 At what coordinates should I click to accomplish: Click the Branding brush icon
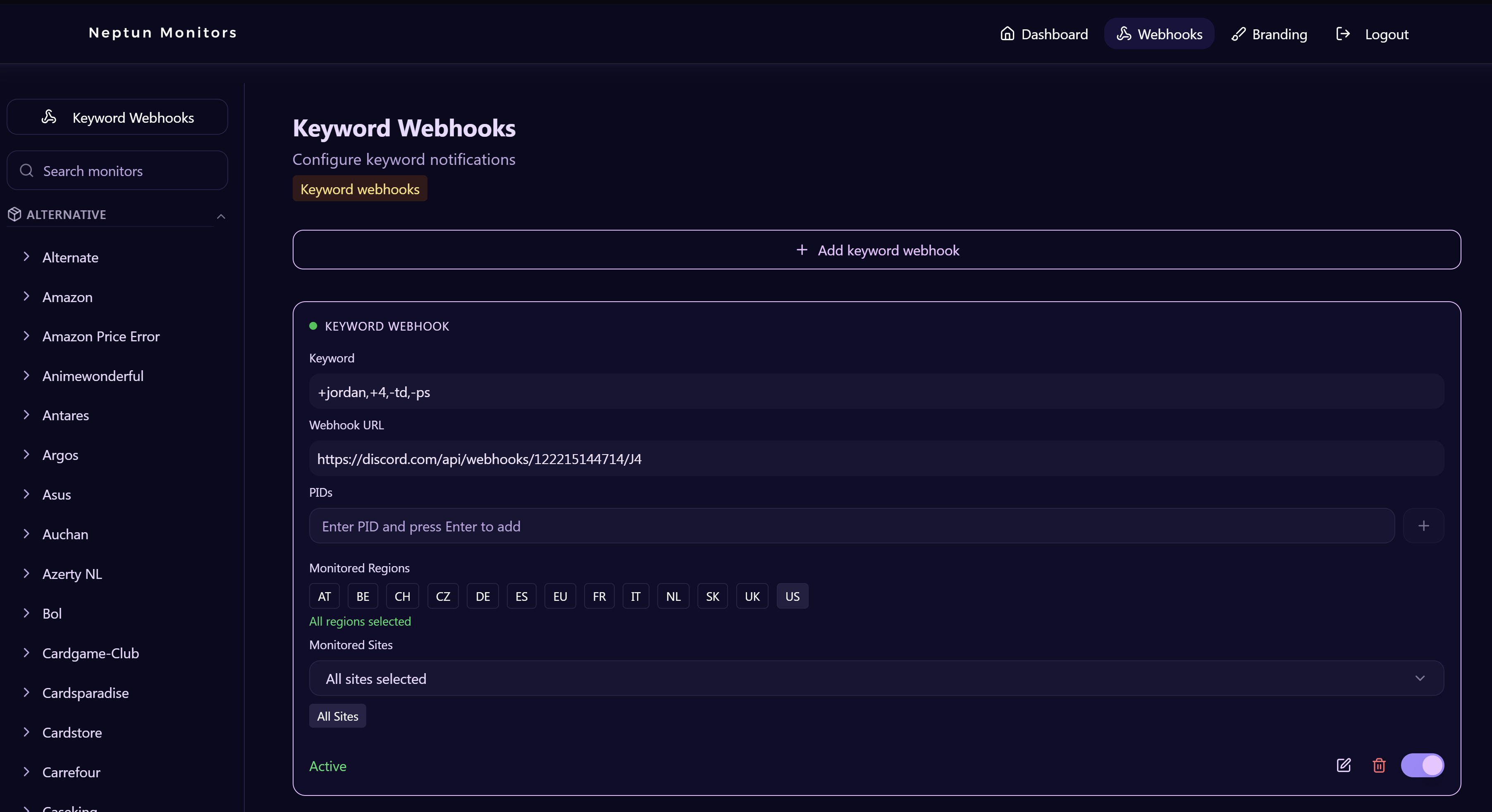1238,33
